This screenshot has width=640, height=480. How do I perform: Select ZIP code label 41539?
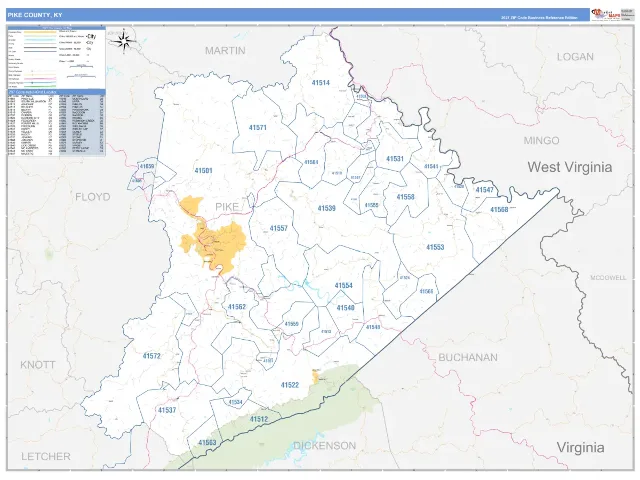point(327,209)
